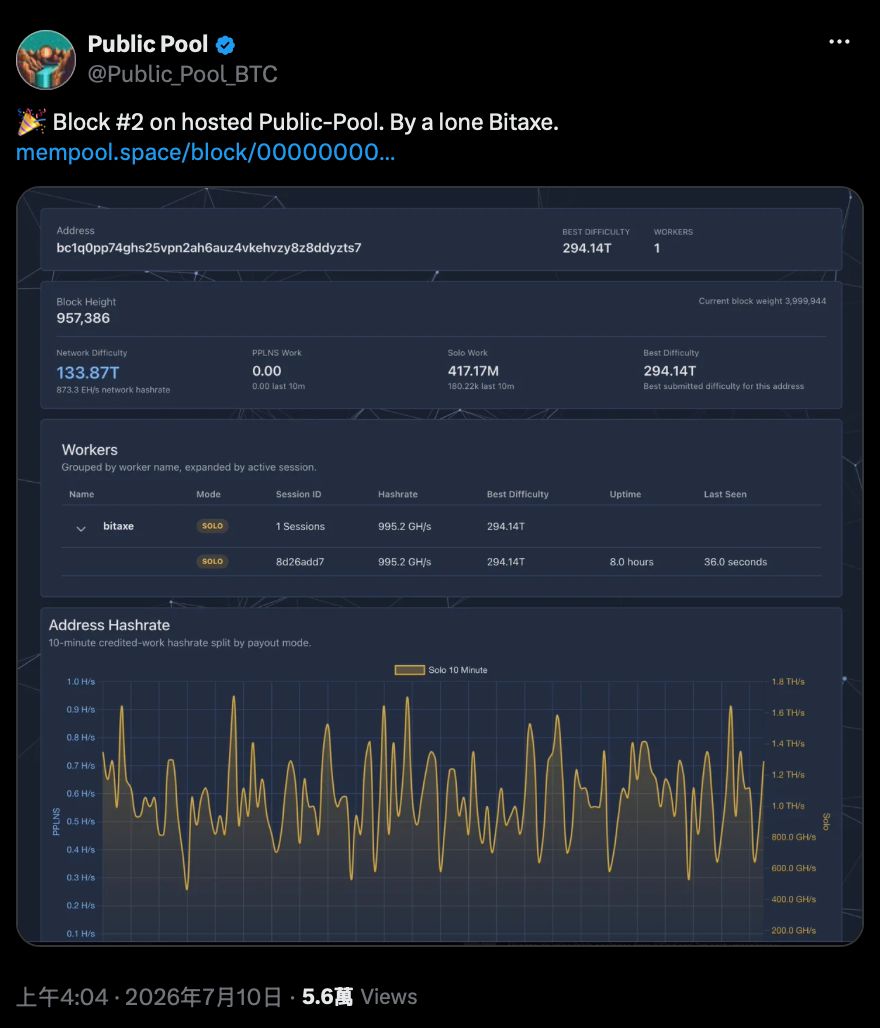Open the mempool.space block link
The image size is (880, 1028).
(x=205, y=152)
